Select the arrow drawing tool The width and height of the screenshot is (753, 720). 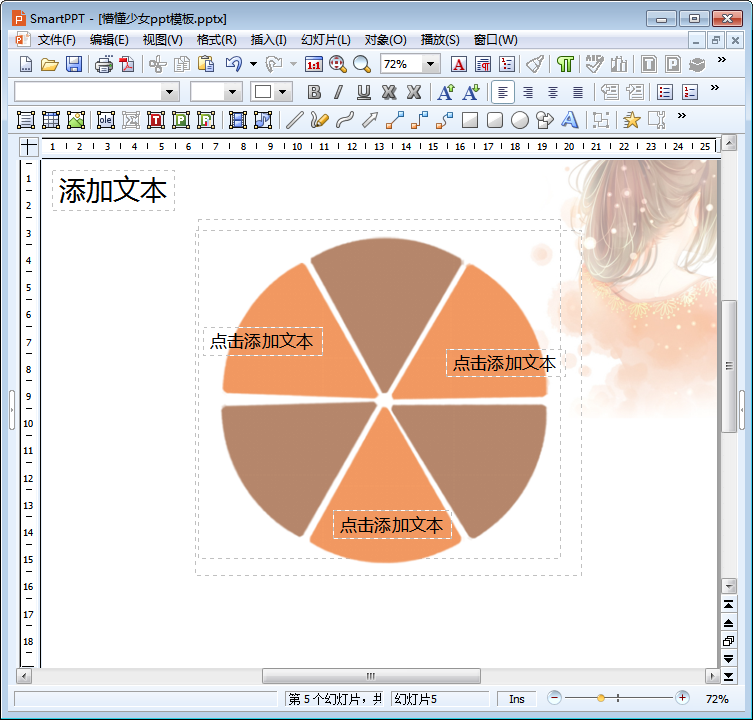coord(370,120)
